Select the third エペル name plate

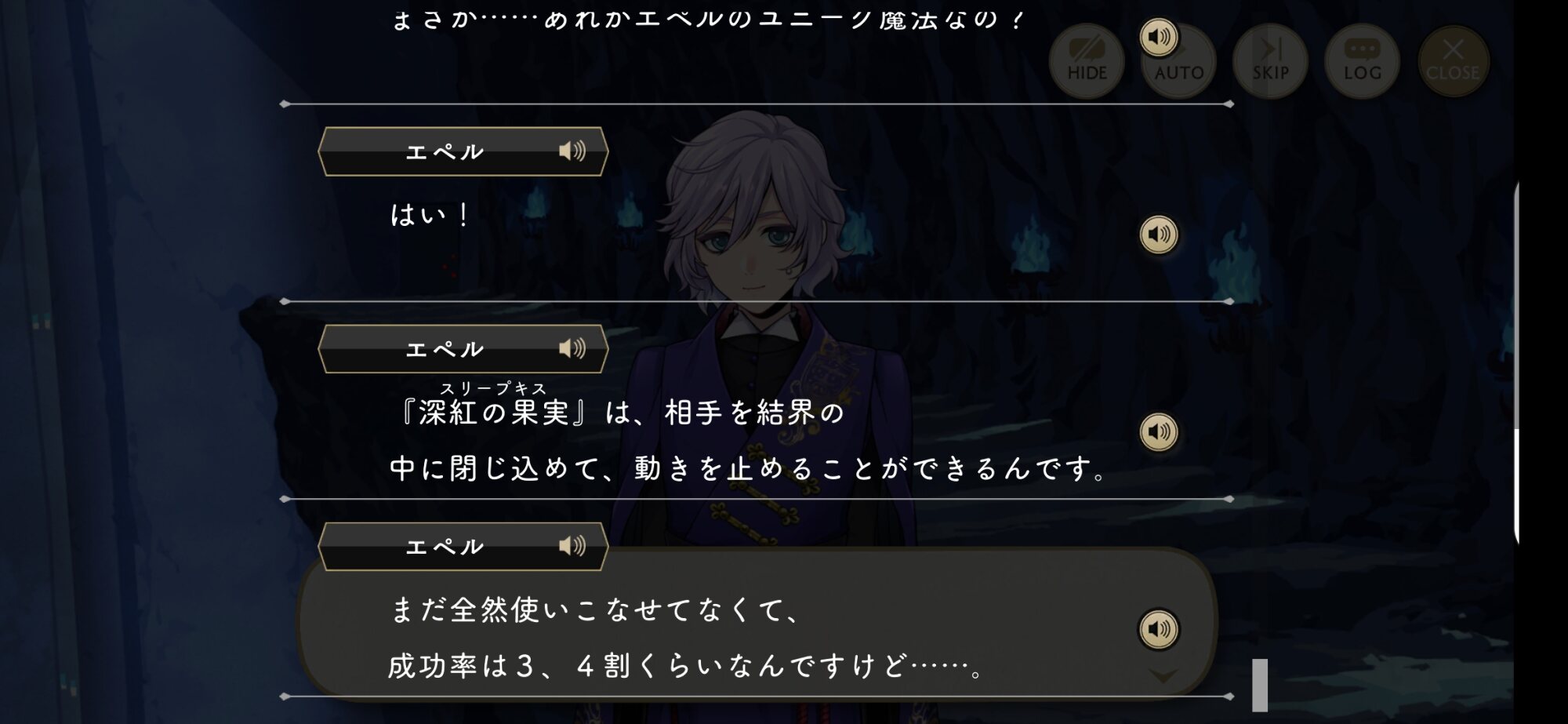[463, 547]
